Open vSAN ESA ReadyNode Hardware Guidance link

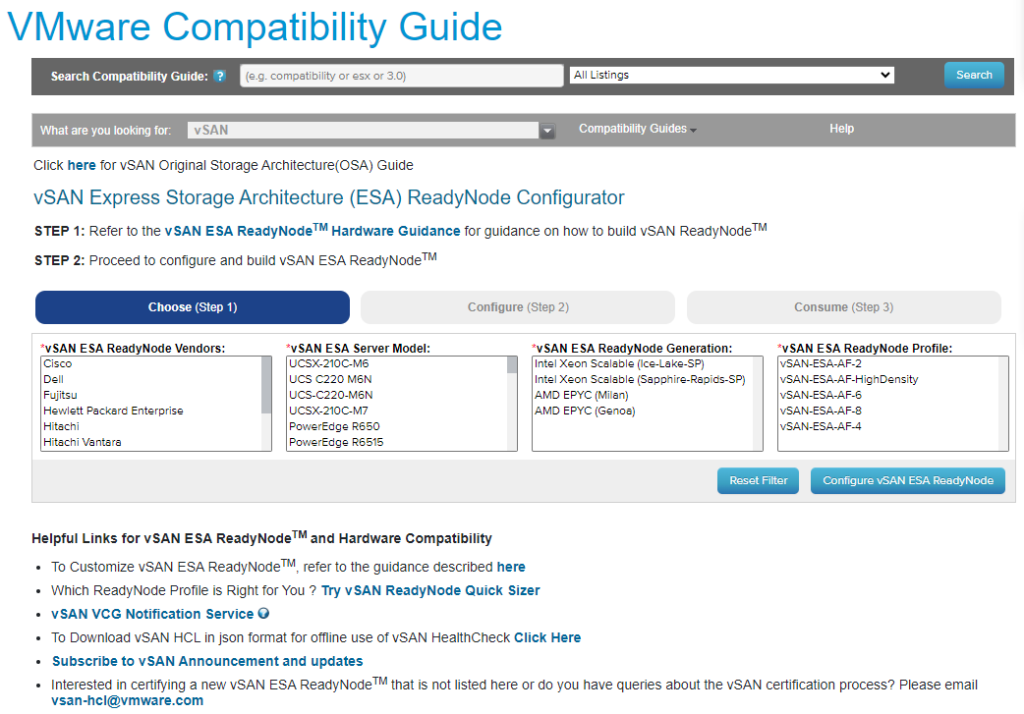[312, 231]
